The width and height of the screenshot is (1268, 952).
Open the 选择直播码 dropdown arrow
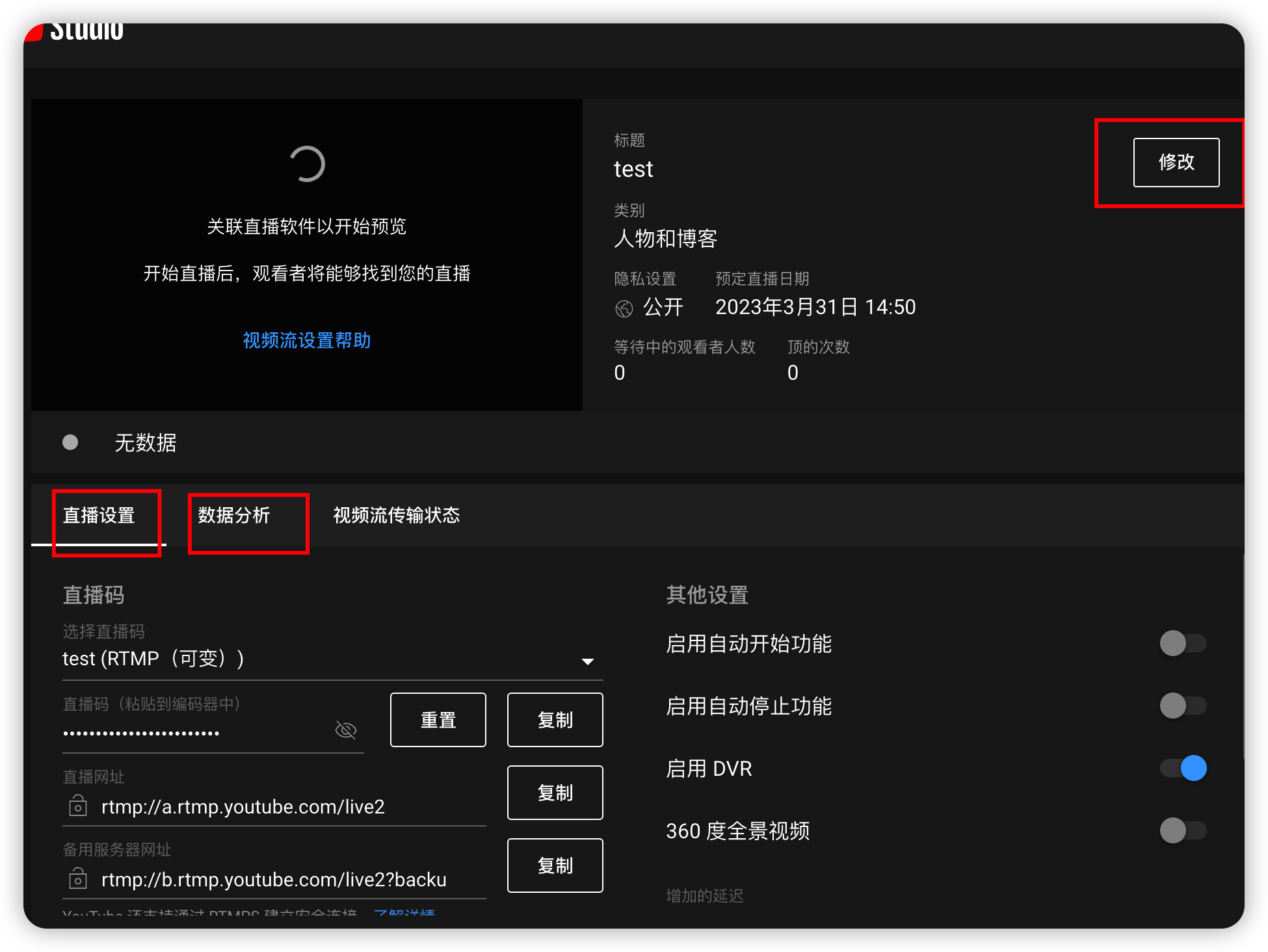(587, 661)
